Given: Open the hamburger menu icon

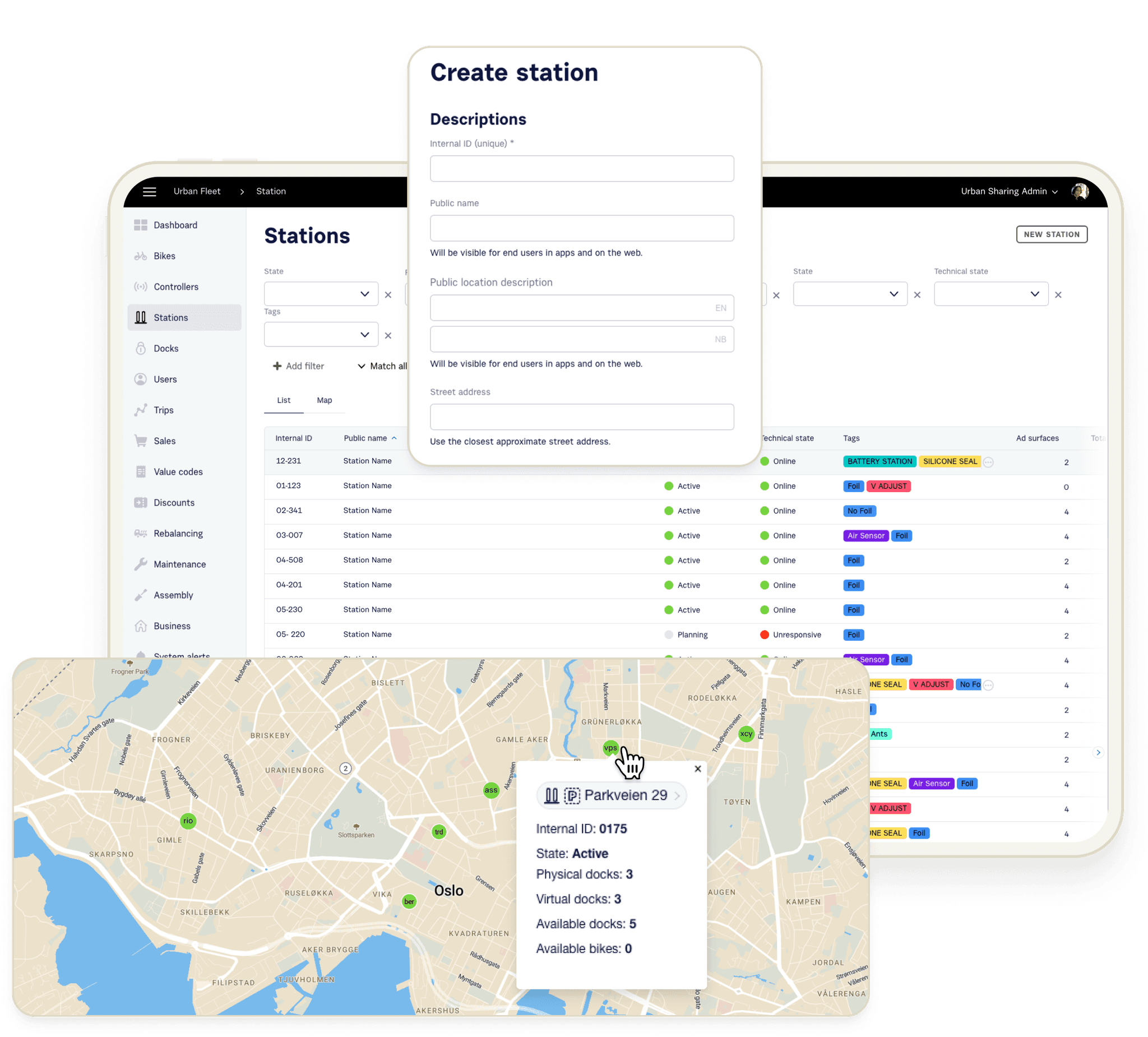Looking at the screenshot, I should [x=149, y=191].
